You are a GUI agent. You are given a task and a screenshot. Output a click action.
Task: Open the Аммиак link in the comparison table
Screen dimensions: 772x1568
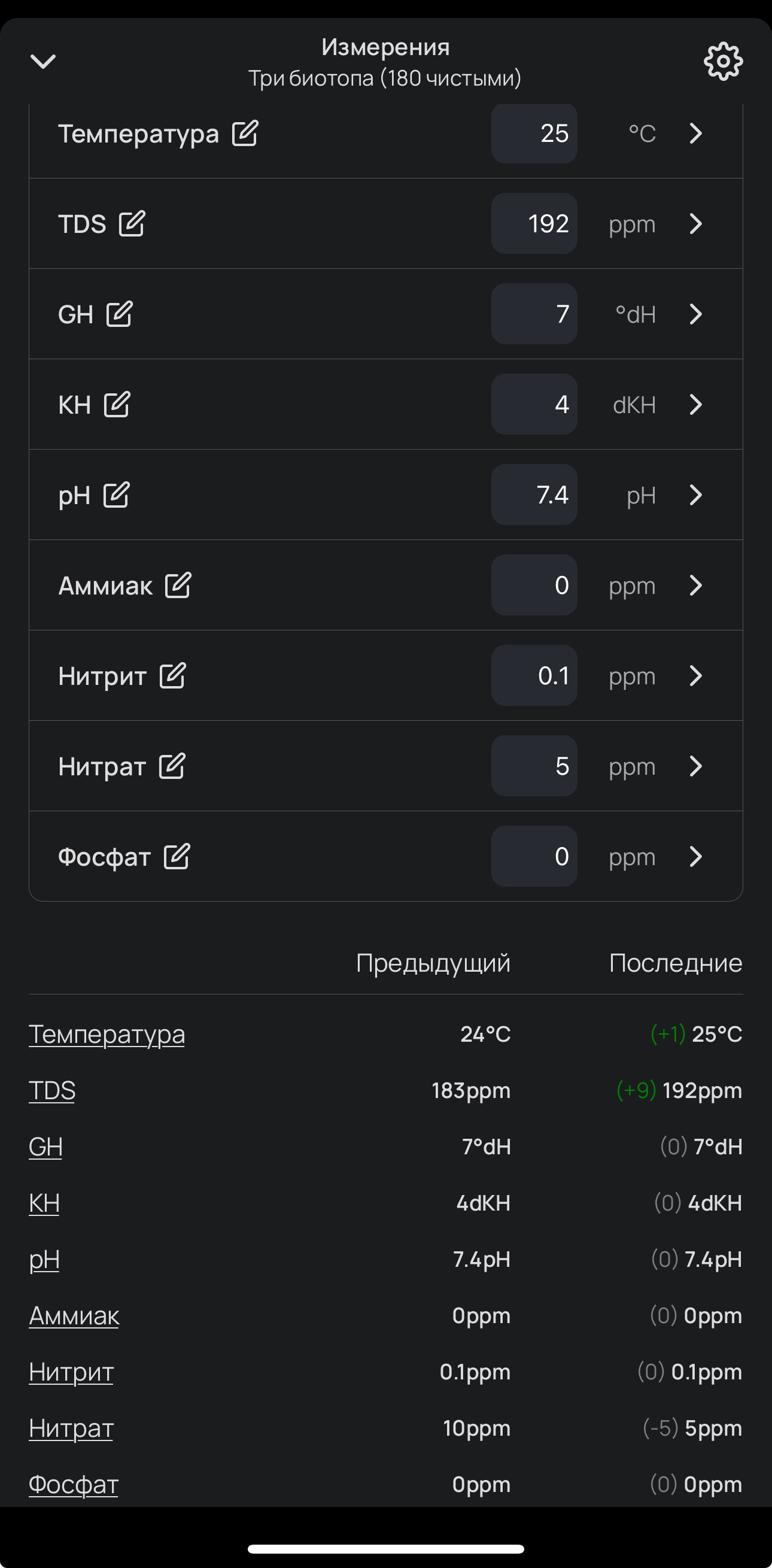coord(74,1316)
